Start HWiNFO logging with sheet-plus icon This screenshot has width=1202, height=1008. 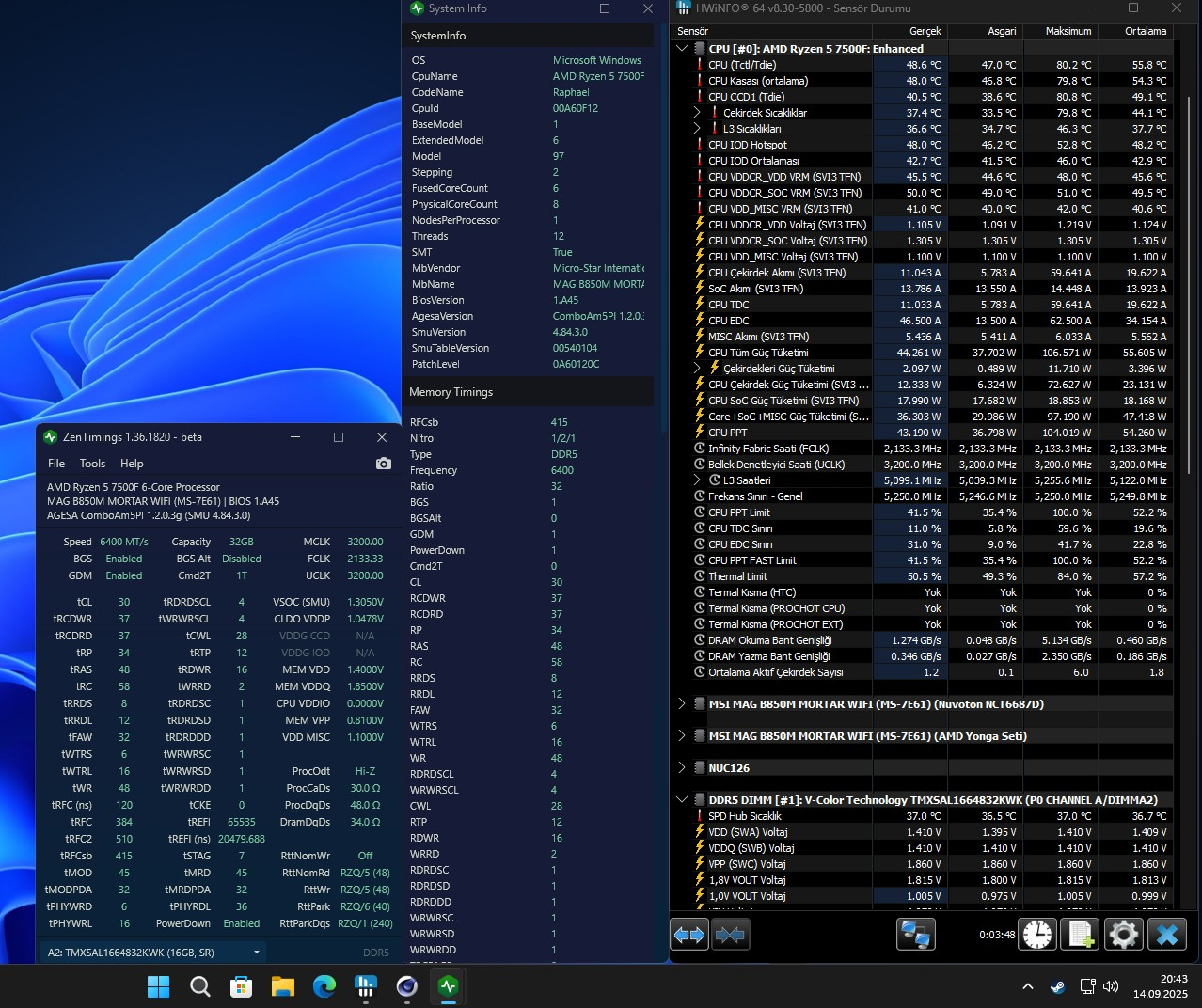coord(1081,935)
